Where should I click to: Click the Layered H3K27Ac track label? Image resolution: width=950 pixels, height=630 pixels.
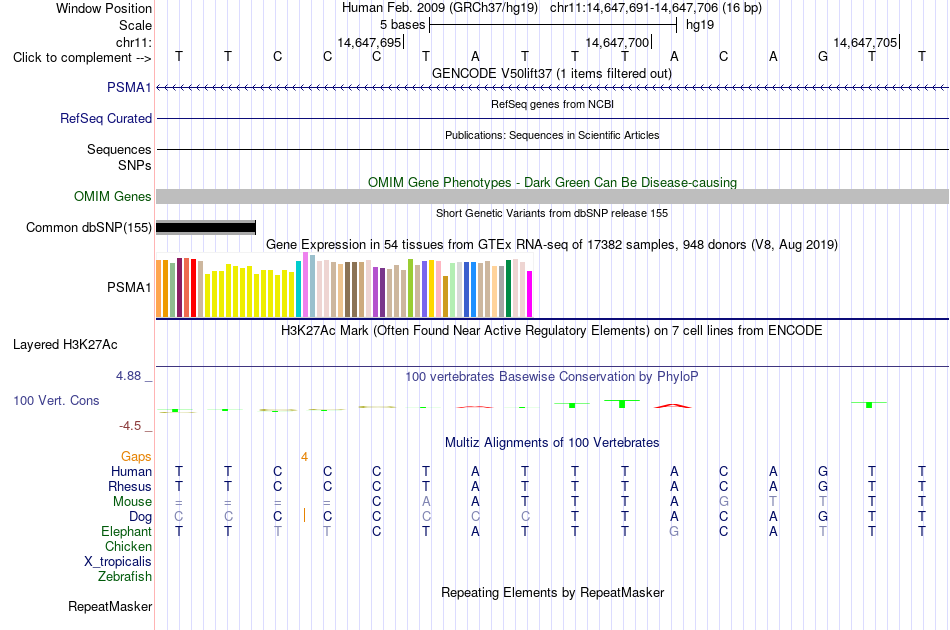tap(65, 345)
